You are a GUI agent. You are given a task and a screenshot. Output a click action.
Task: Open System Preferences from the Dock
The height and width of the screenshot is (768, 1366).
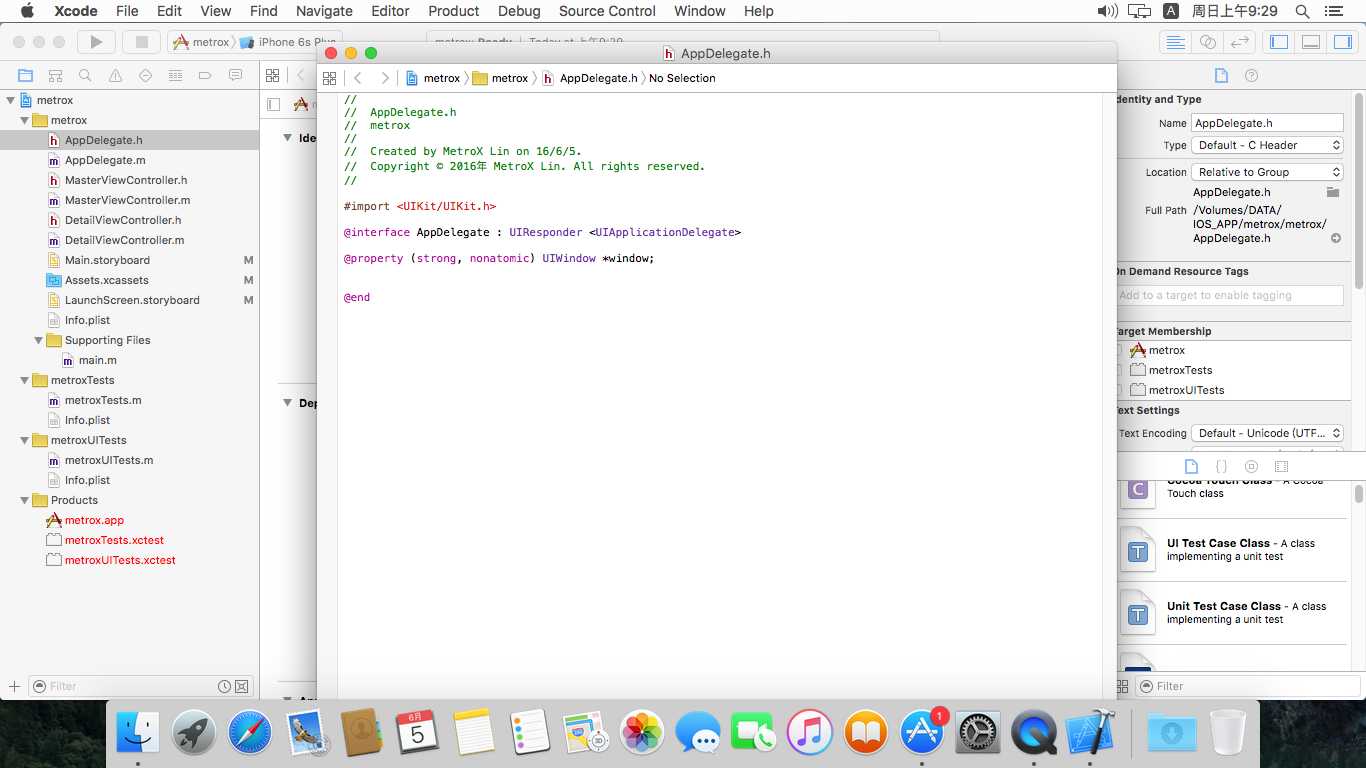tap(978, 733)
